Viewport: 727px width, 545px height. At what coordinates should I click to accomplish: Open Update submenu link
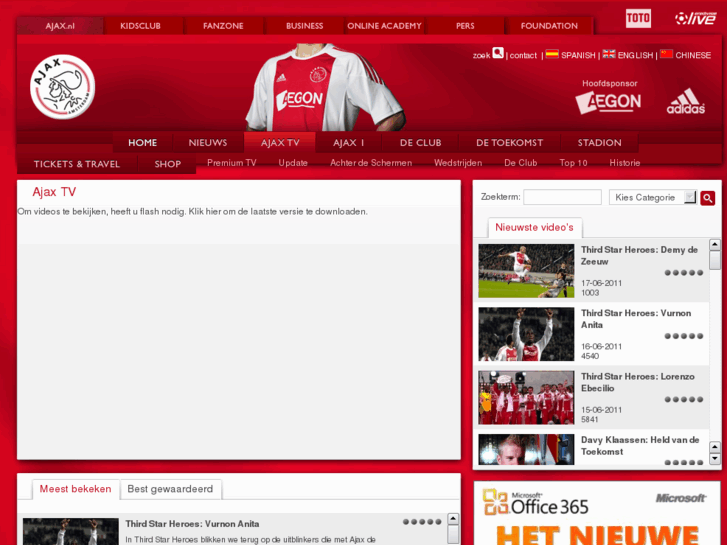293,163
